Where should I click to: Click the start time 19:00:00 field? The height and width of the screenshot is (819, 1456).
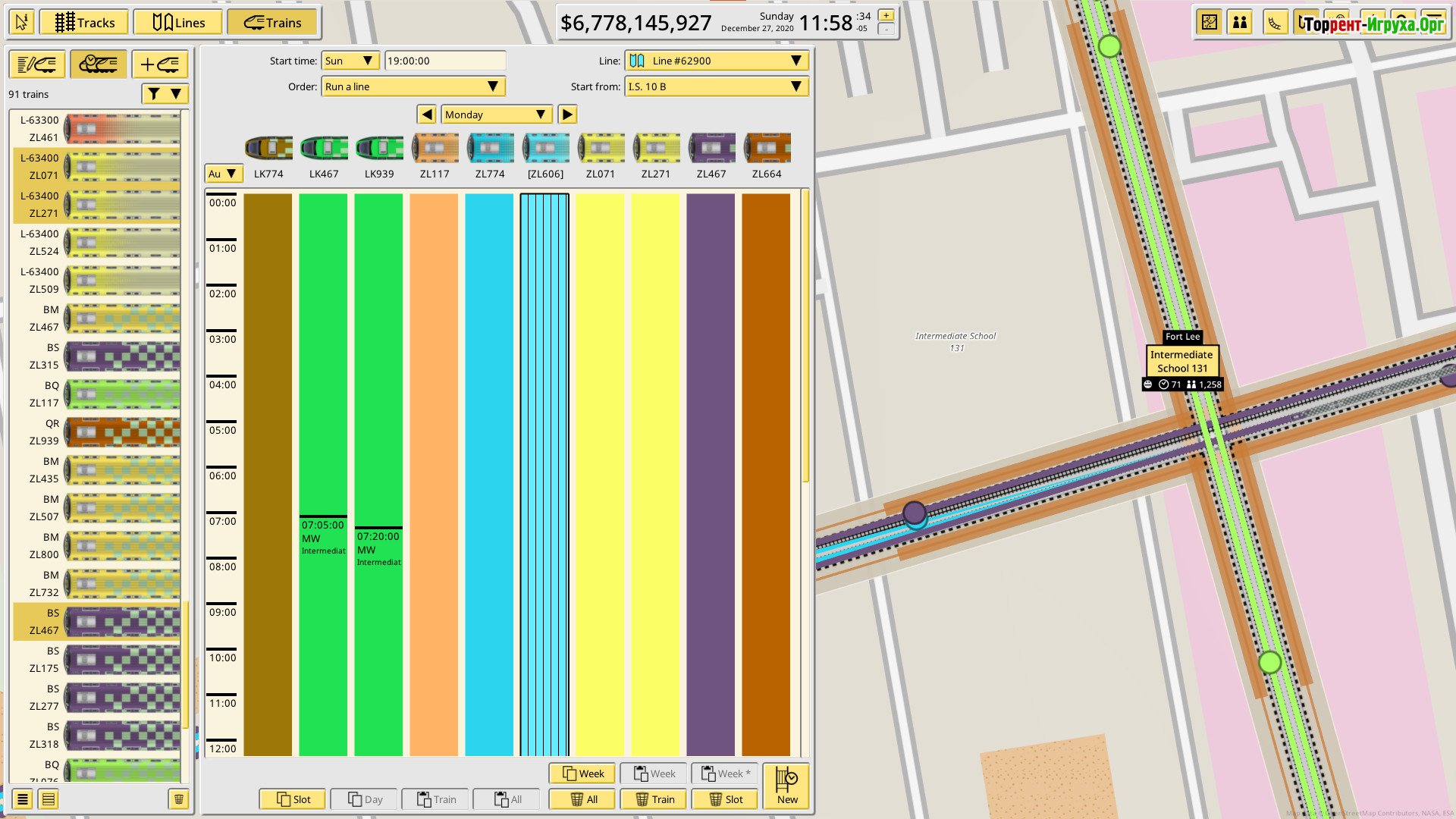(x=445, y=61)
